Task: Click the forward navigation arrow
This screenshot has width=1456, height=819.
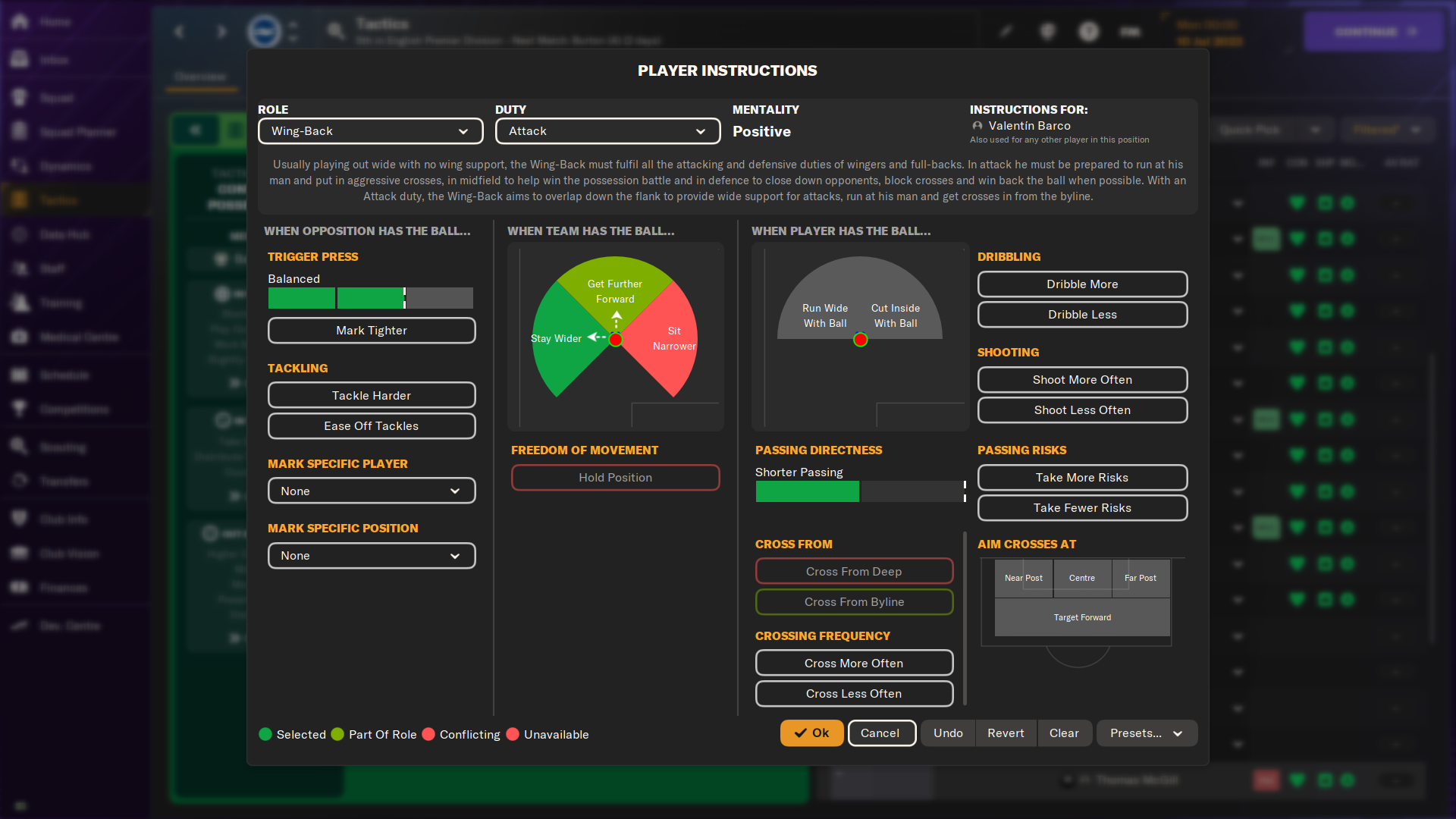Action: (x=221, y=31)
